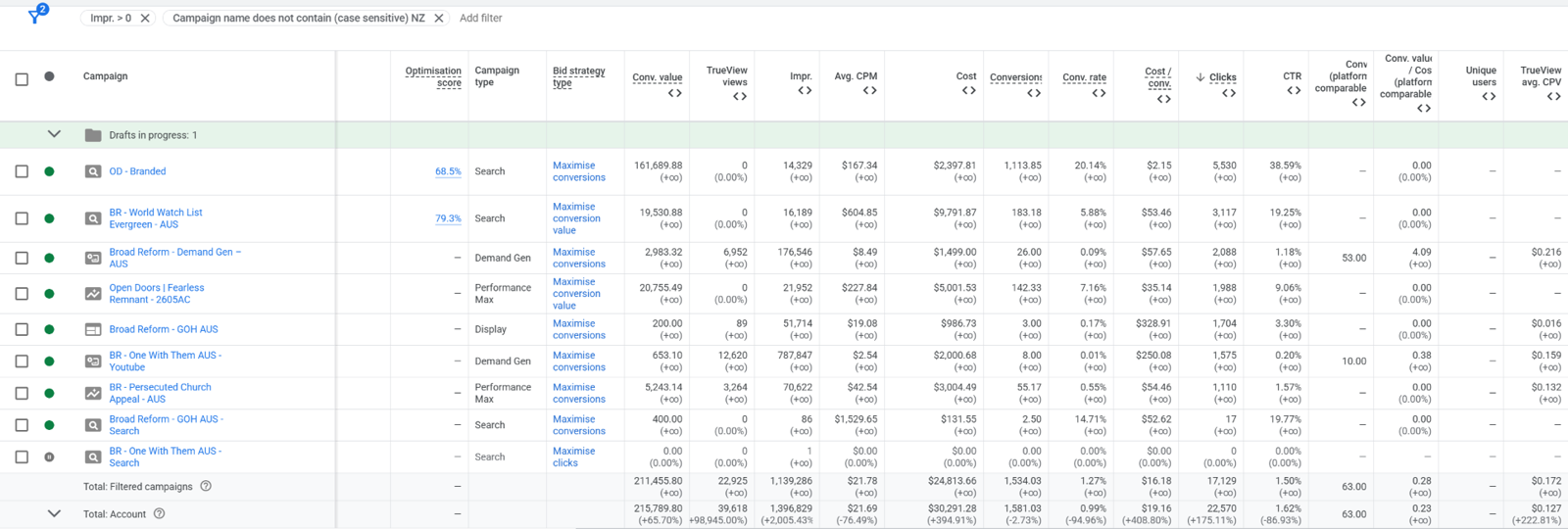
Task: Open status dot for Broad Reform - GOH AUS Display
Action: pyautogui.click(x=49, y=329)
